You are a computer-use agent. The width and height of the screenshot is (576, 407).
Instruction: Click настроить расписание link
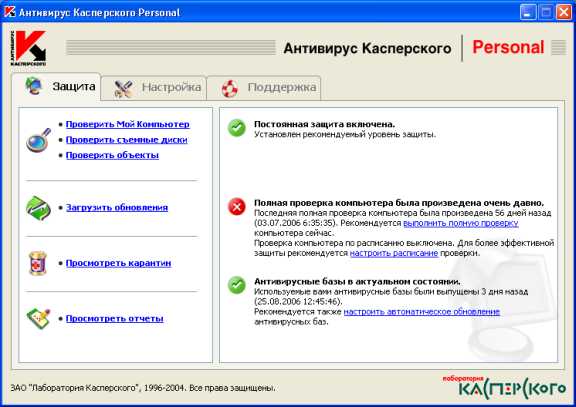coord(394,253)
